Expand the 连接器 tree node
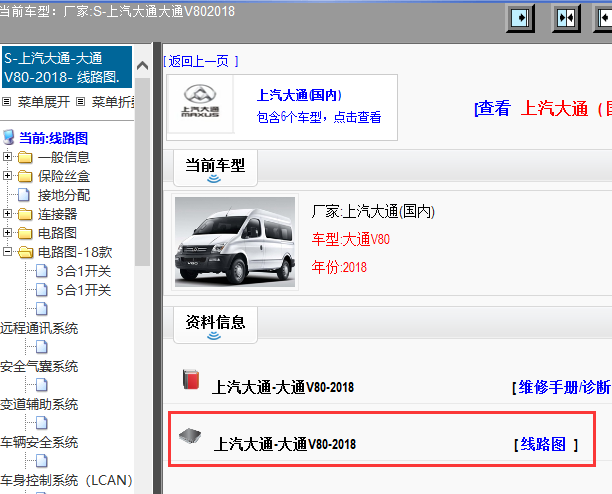Screen dimensions: 612x494 tap(7, 213)
